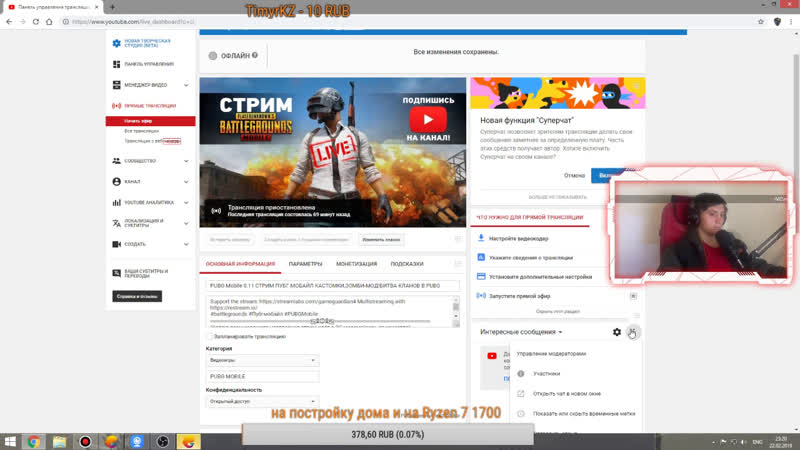Screen dimensions: 800x450
Task: Open Начать эфир sidebar item
Action: (151, 121)
